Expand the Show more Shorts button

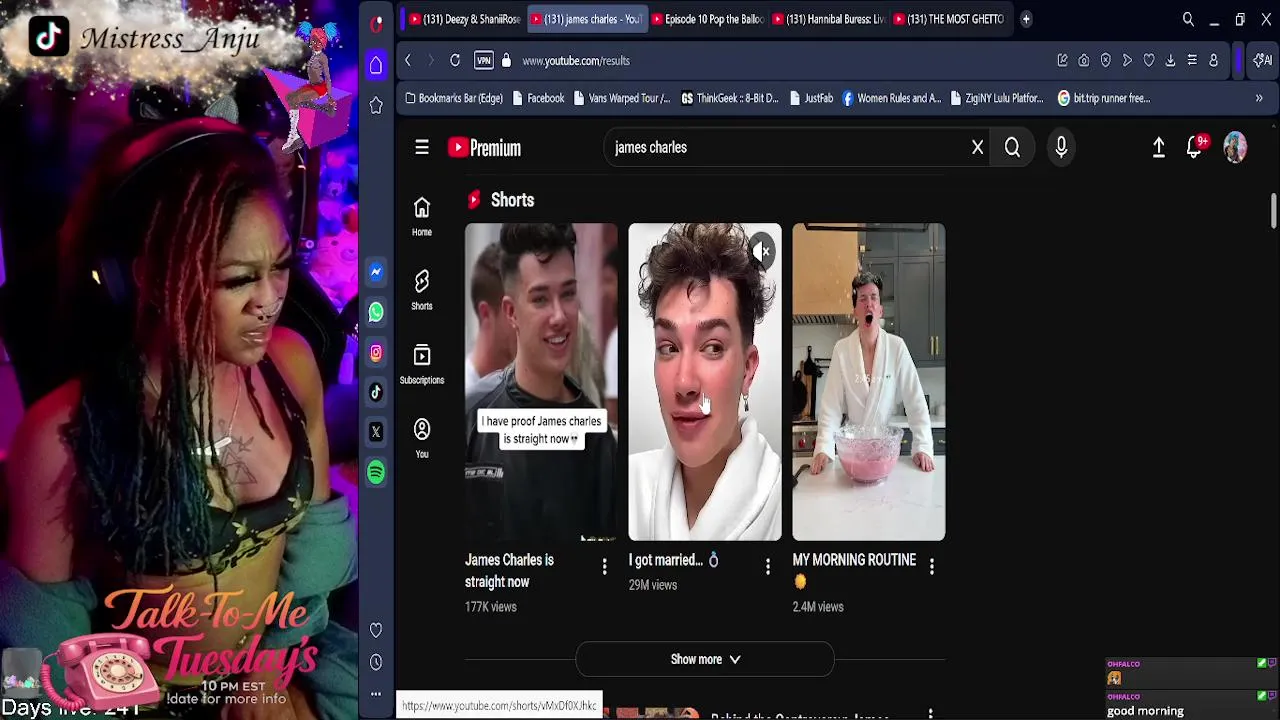pos(705,660)
